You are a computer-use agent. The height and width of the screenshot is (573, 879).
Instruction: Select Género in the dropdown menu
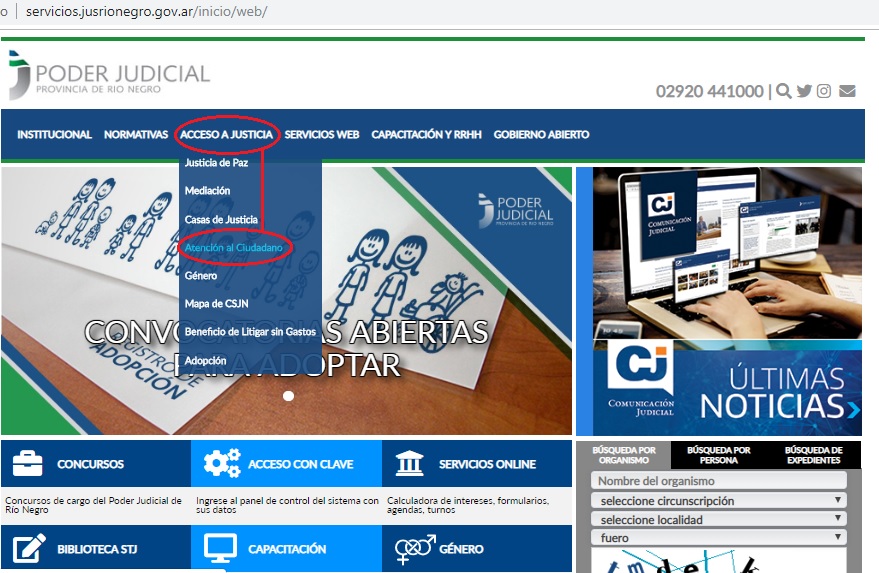coord(201,275)
